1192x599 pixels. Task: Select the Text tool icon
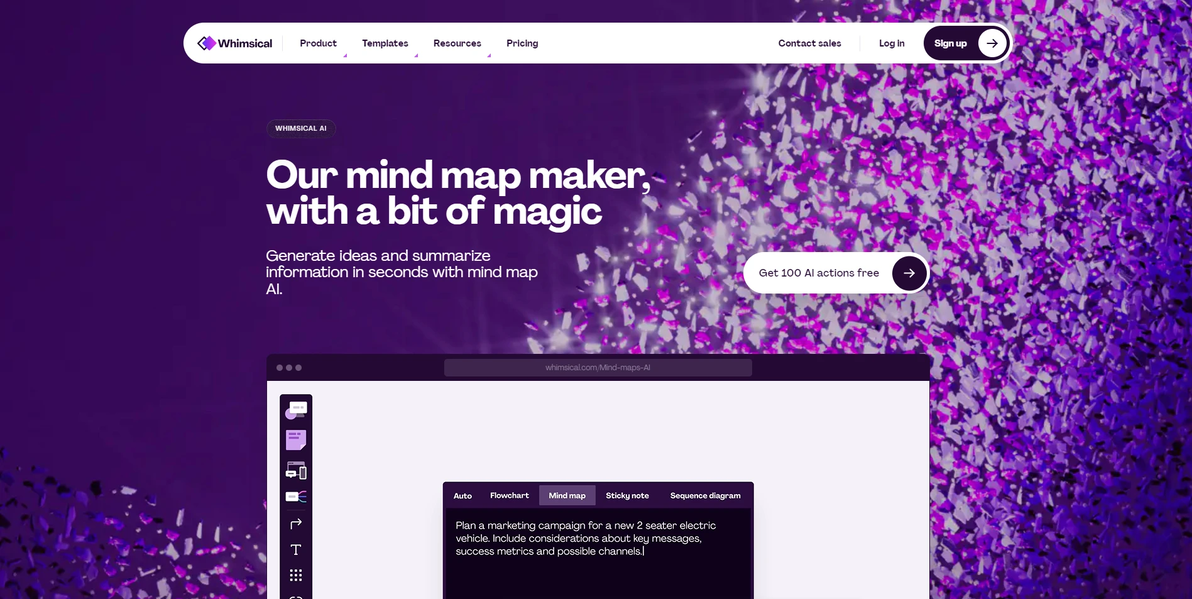pos(296,550)
